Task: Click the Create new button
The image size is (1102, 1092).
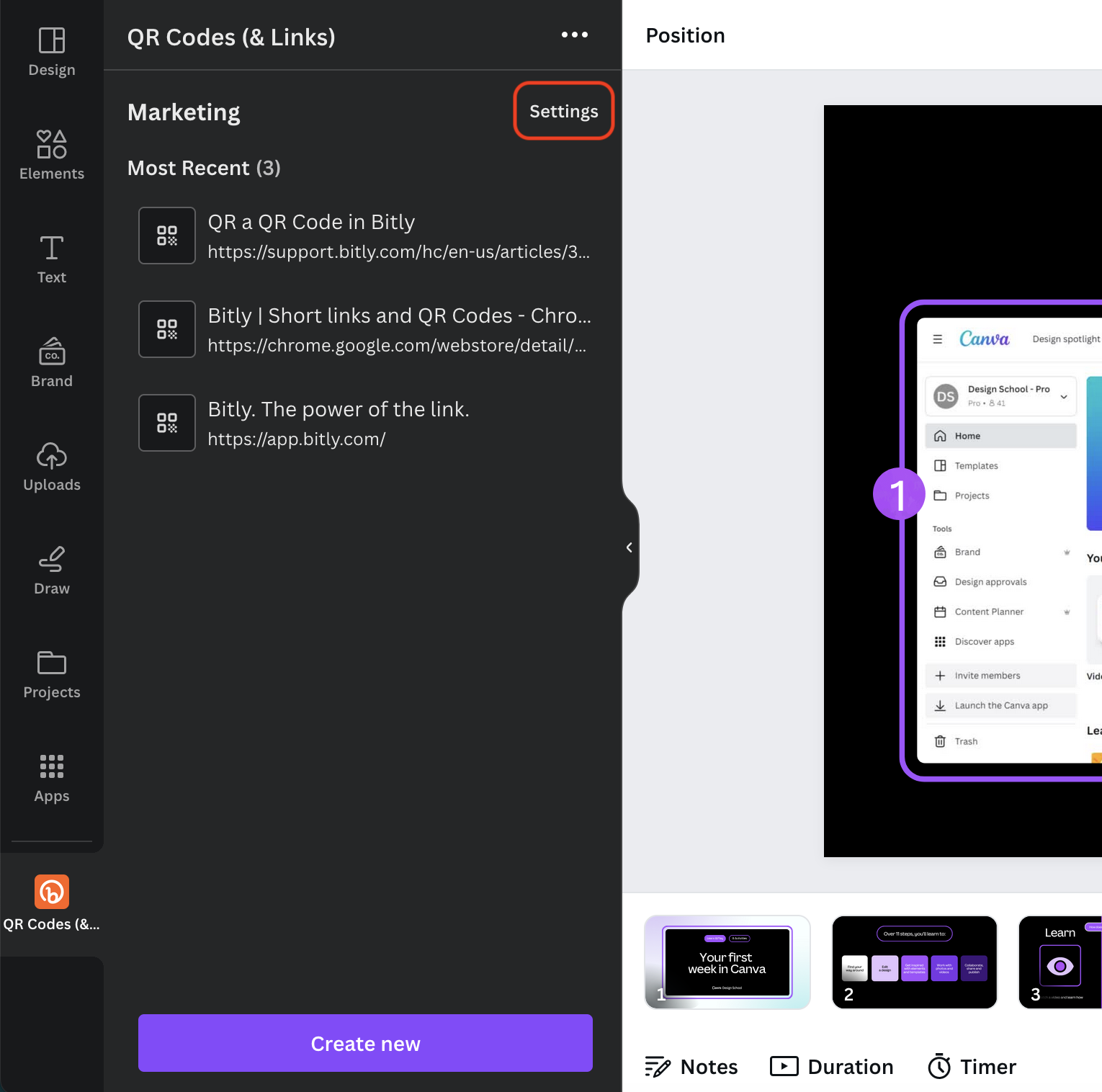Action: [x=365, y=1043]
